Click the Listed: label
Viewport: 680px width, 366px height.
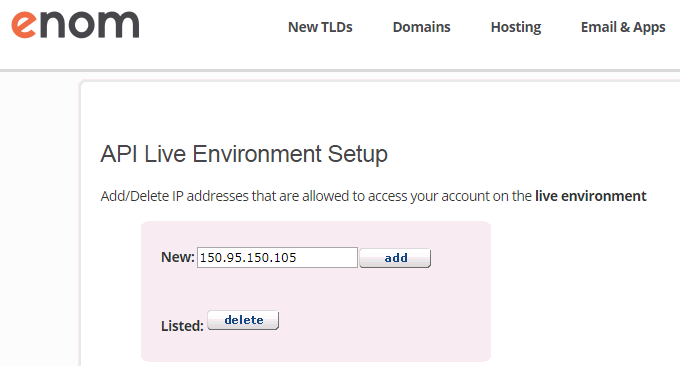182,326
